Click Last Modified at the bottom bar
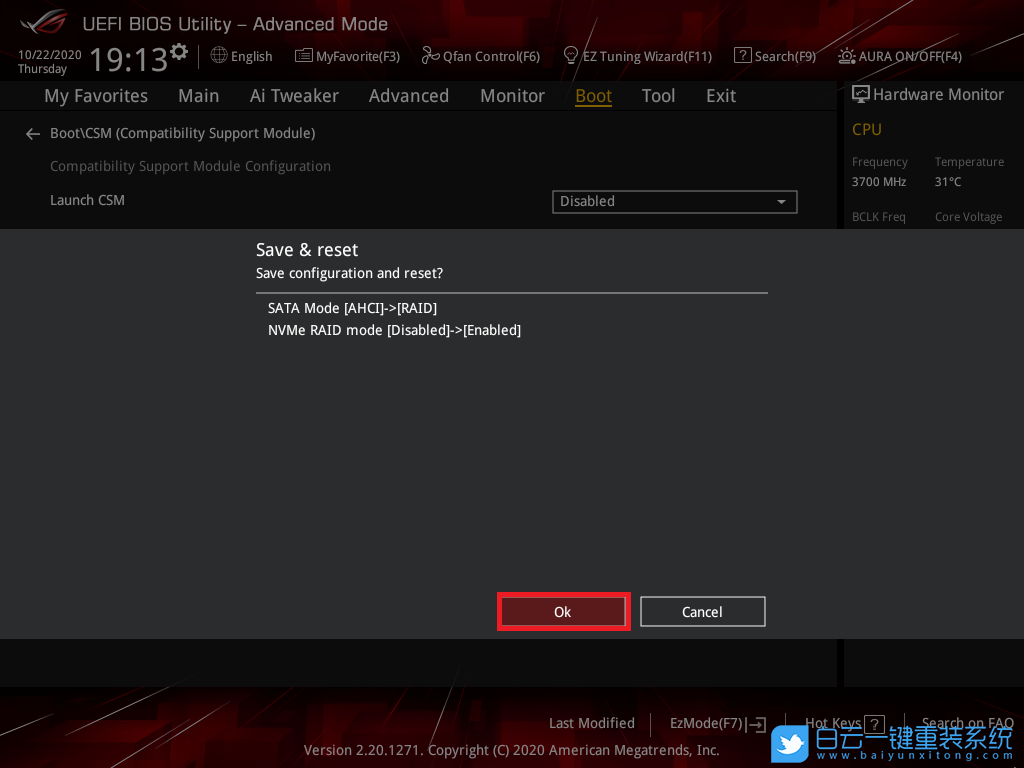 [x=591, y=723]
